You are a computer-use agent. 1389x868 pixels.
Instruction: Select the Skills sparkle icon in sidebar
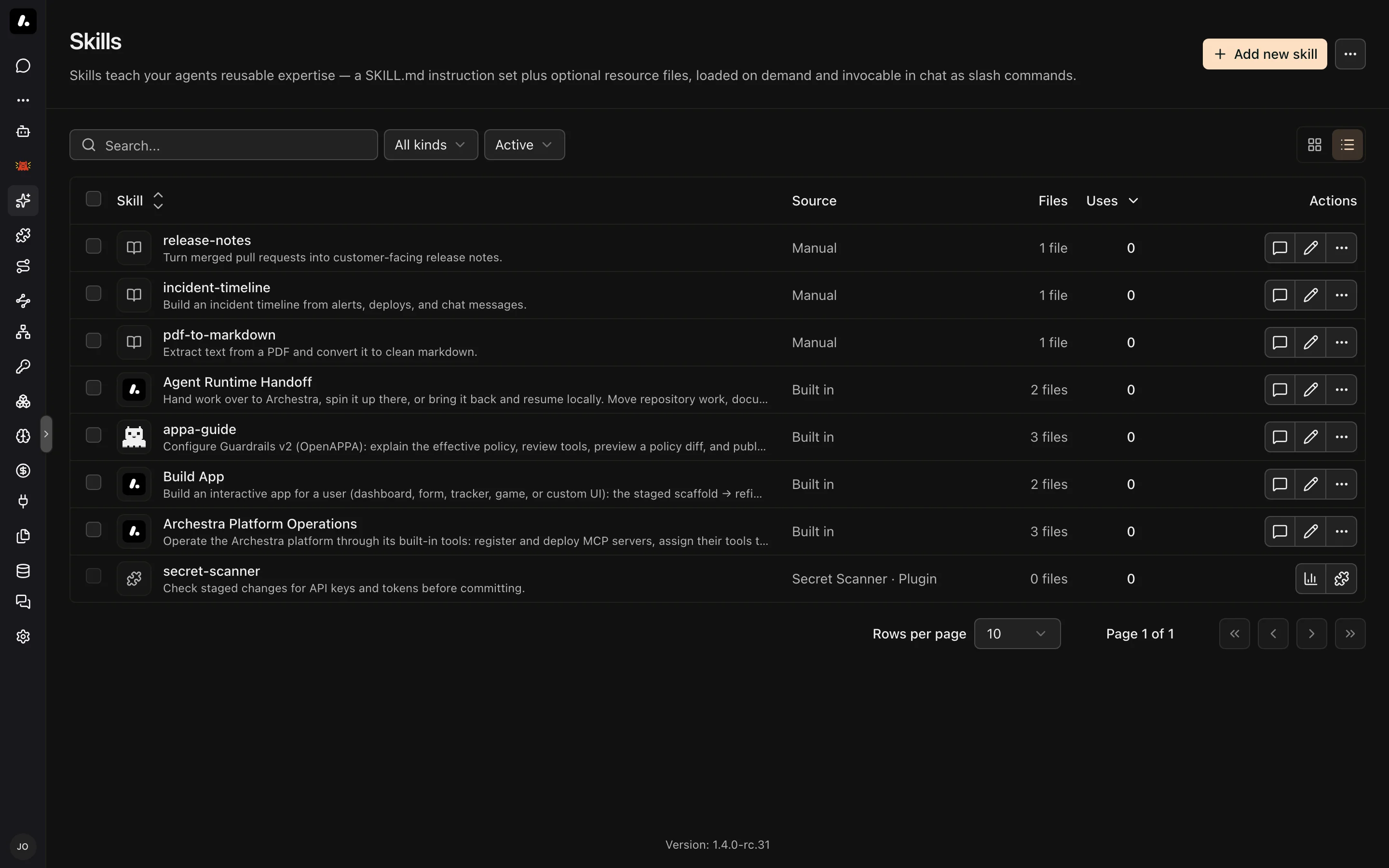23,200
